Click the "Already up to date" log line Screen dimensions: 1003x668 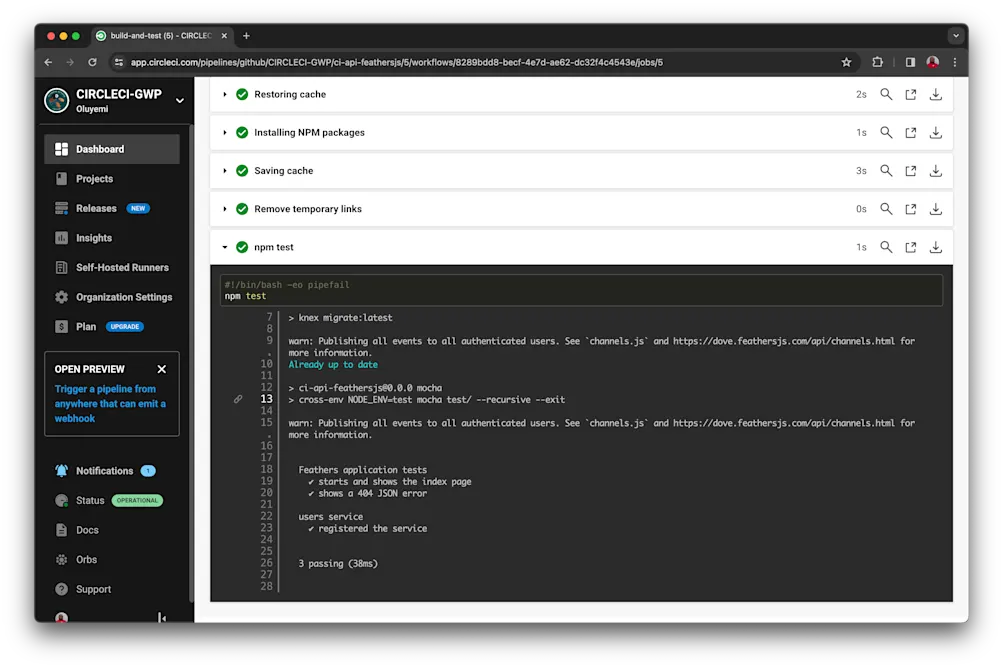pos(333,365)
